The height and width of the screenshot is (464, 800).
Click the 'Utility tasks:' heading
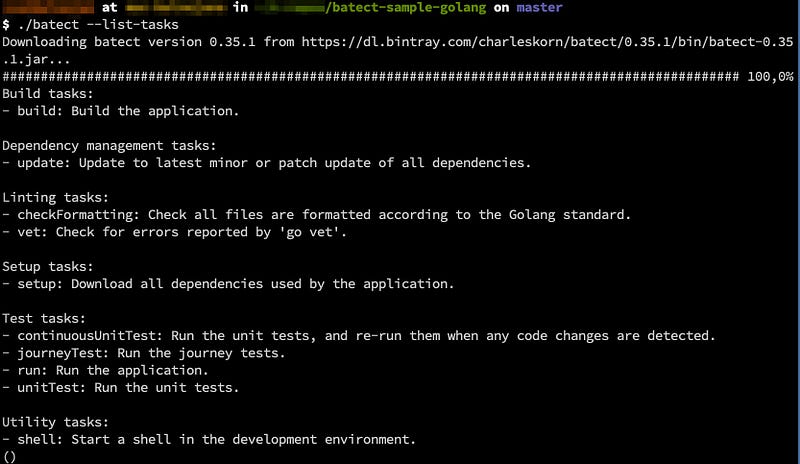point(56,422)
